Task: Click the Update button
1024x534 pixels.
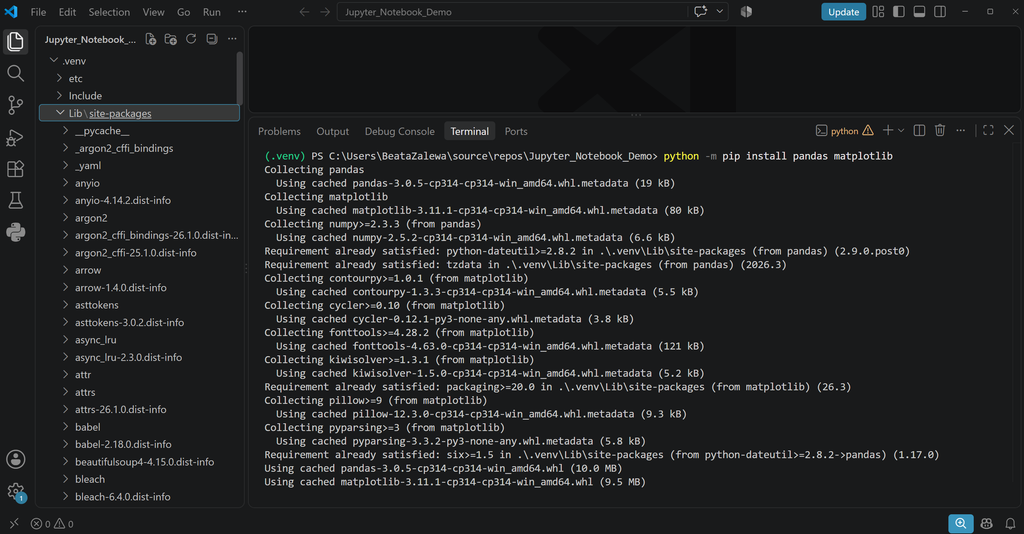Action: tap(843, 12)
